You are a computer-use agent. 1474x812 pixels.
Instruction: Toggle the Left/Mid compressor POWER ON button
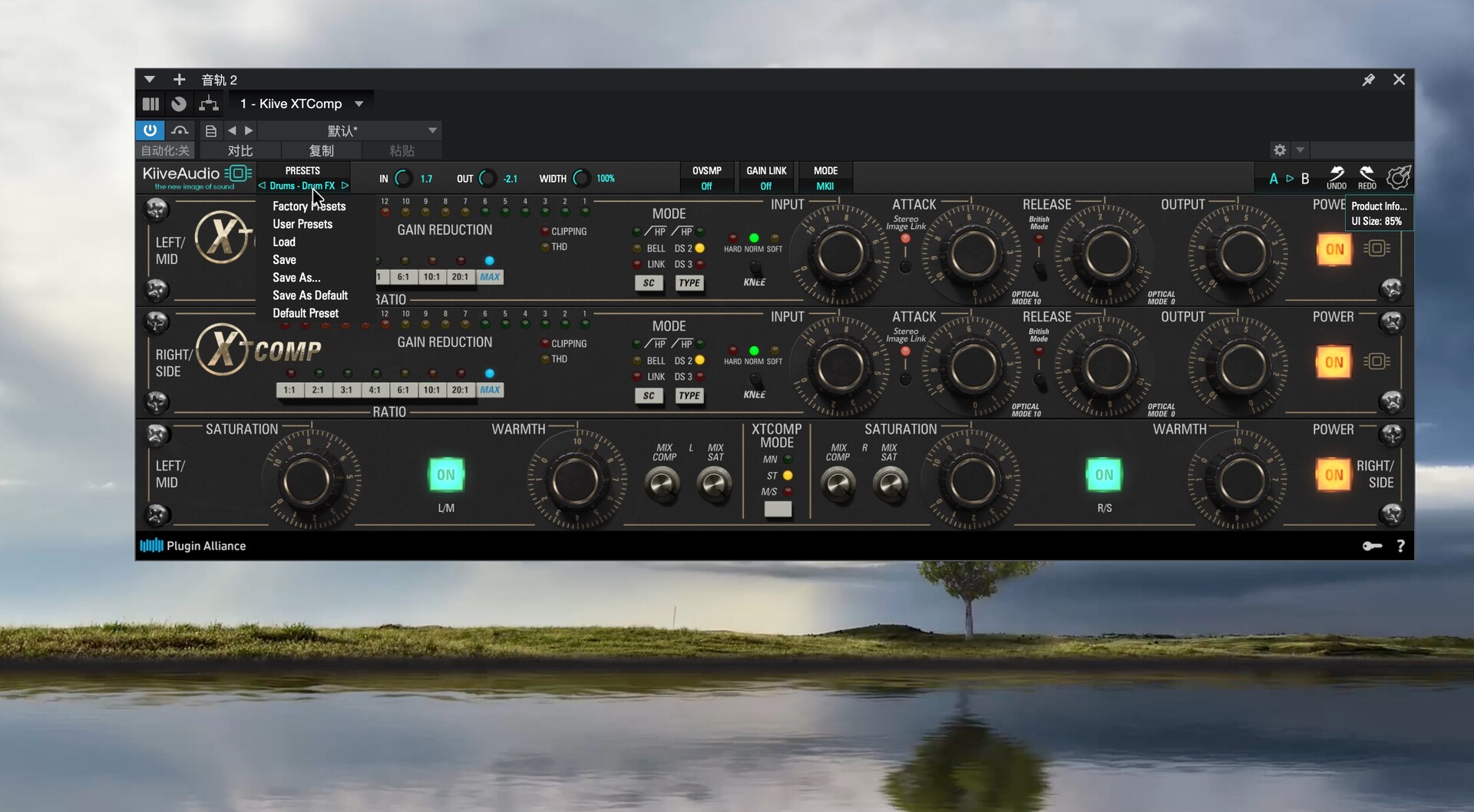tap(1334, 249)
